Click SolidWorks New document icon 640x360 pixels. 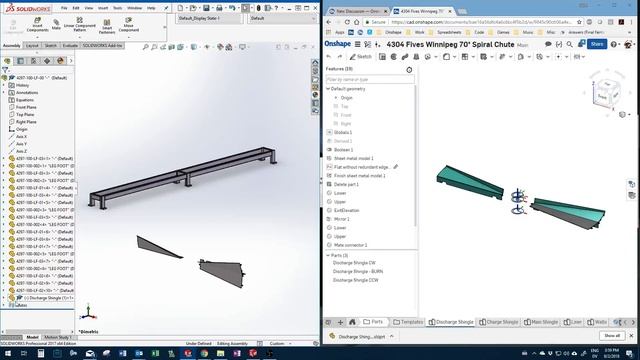pyautogui.click(x=180, y=8)
